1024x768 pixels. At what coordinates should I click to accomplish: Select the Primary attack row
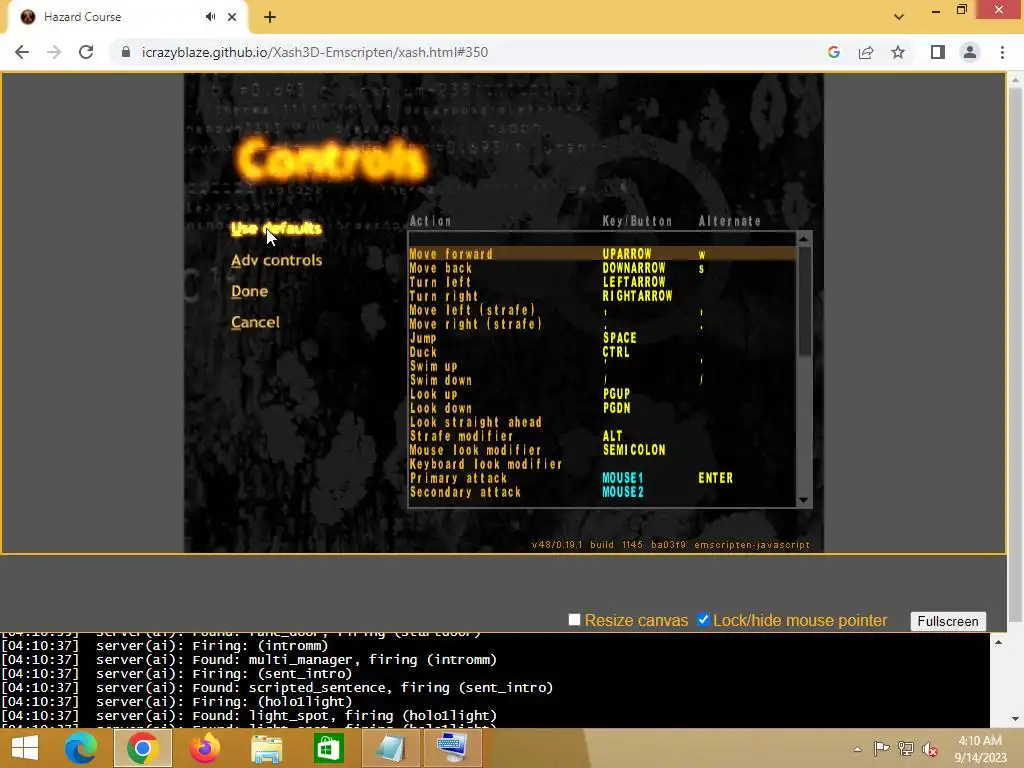coord(602,478)
